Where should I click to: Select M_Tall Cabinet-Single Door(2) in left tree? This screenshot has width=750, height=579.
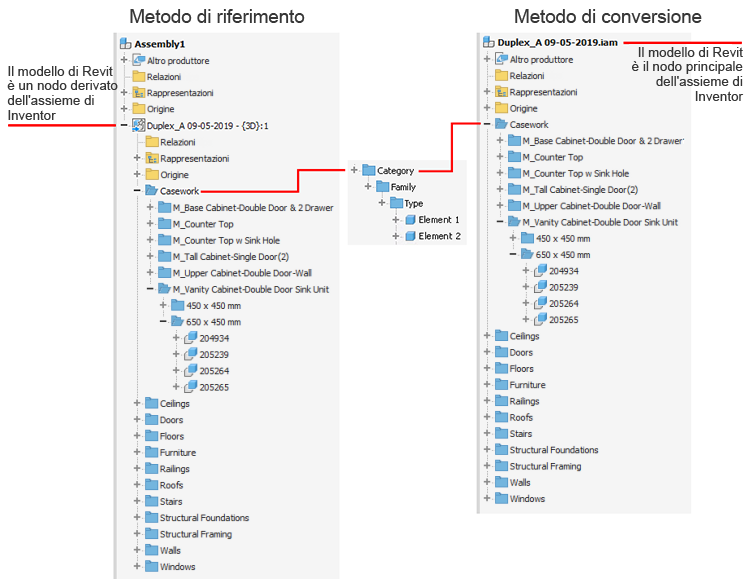(x=231, y=256)
